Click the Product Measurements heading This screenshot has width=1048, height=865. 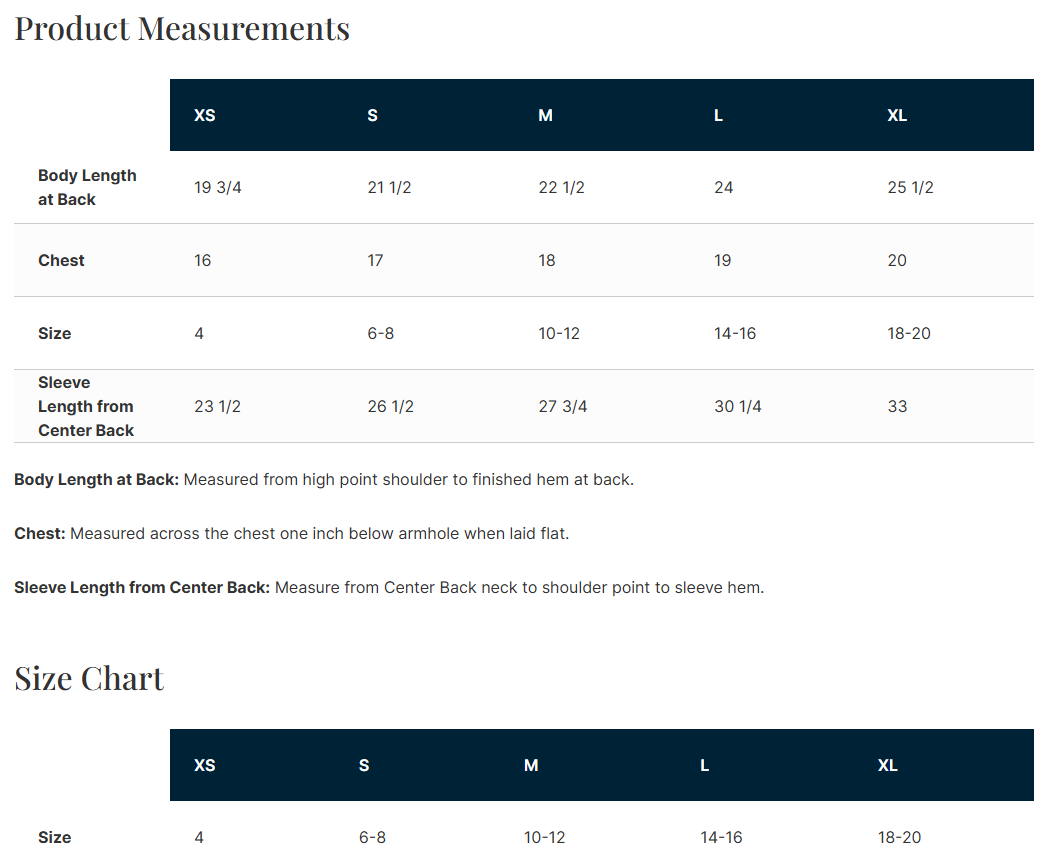(x=182, y=29)
